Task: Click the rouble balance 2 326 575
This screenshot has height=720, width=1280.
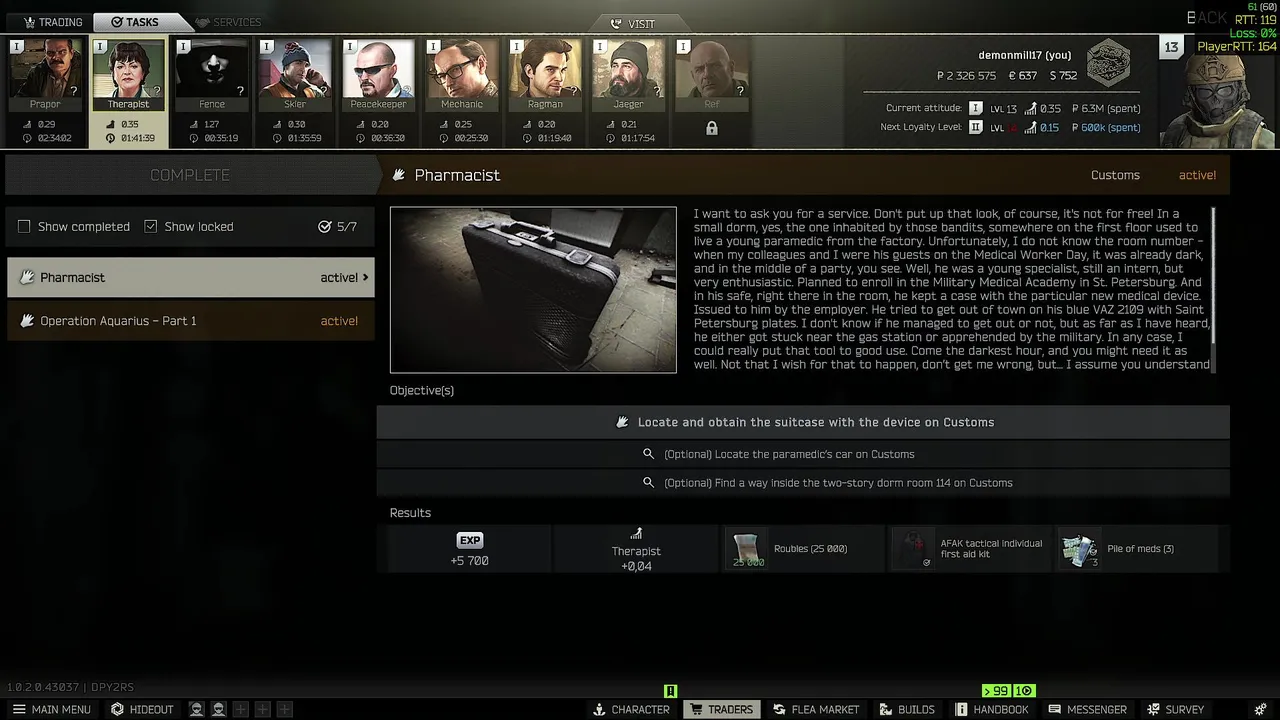Action: [966, 76]
